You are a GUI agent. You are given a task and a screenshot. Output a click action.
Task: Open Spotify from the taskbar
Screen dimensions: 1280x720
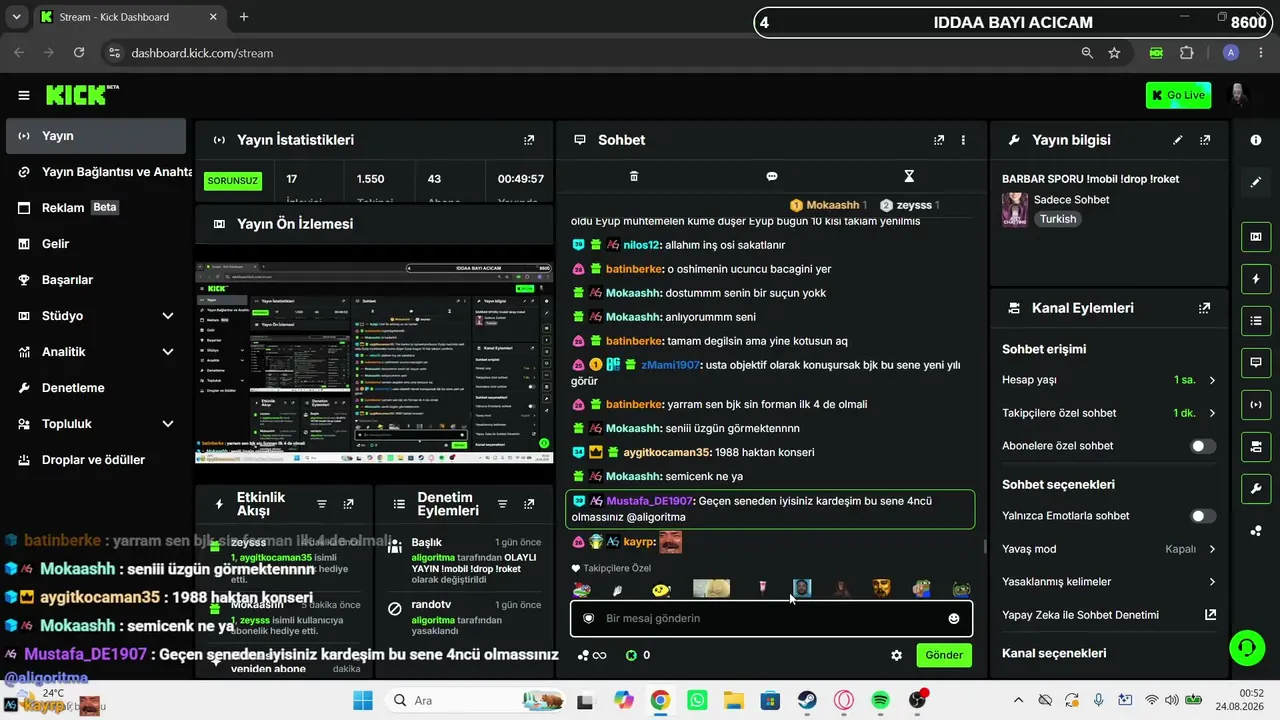881,700
